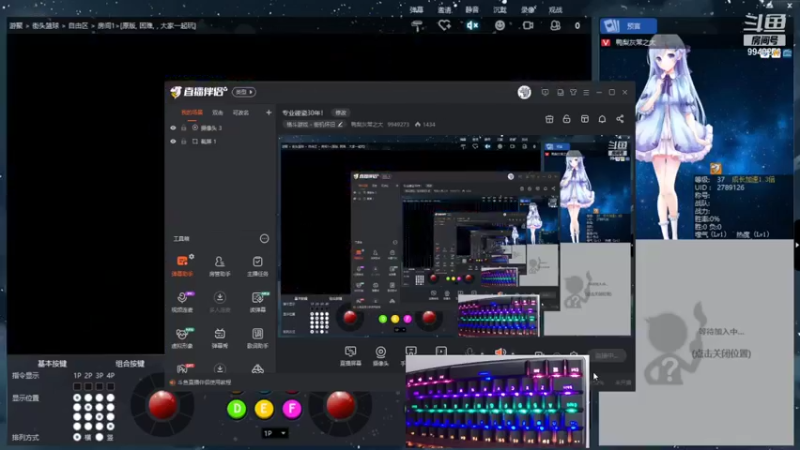Screen dimensions: 800x450
Task: Click the video camera icon in the game toolbar
Action: (x=528, y=25)
